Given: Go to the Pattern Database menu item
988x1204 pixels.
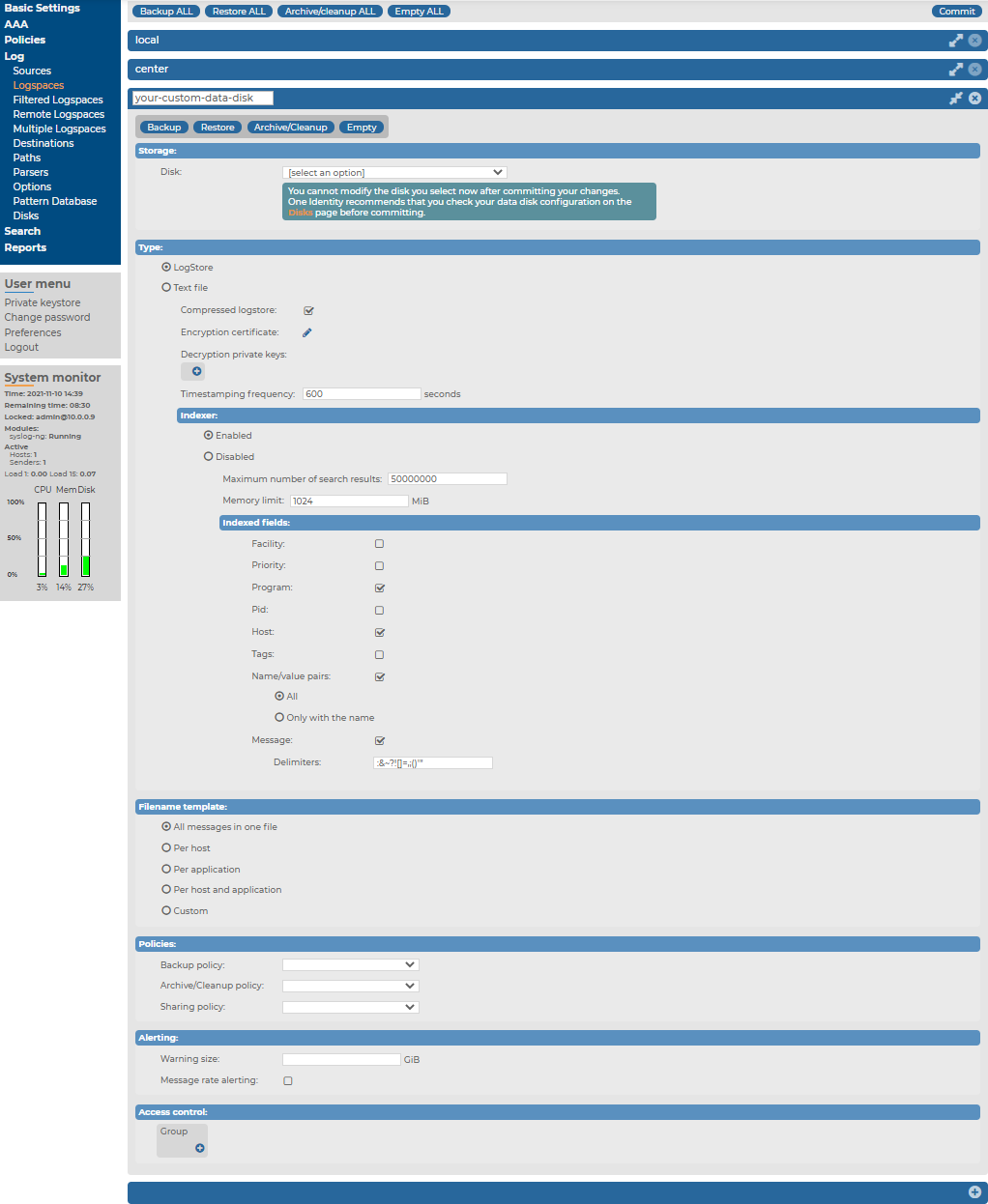Looking at the screenshot, I should pos(55,201).
